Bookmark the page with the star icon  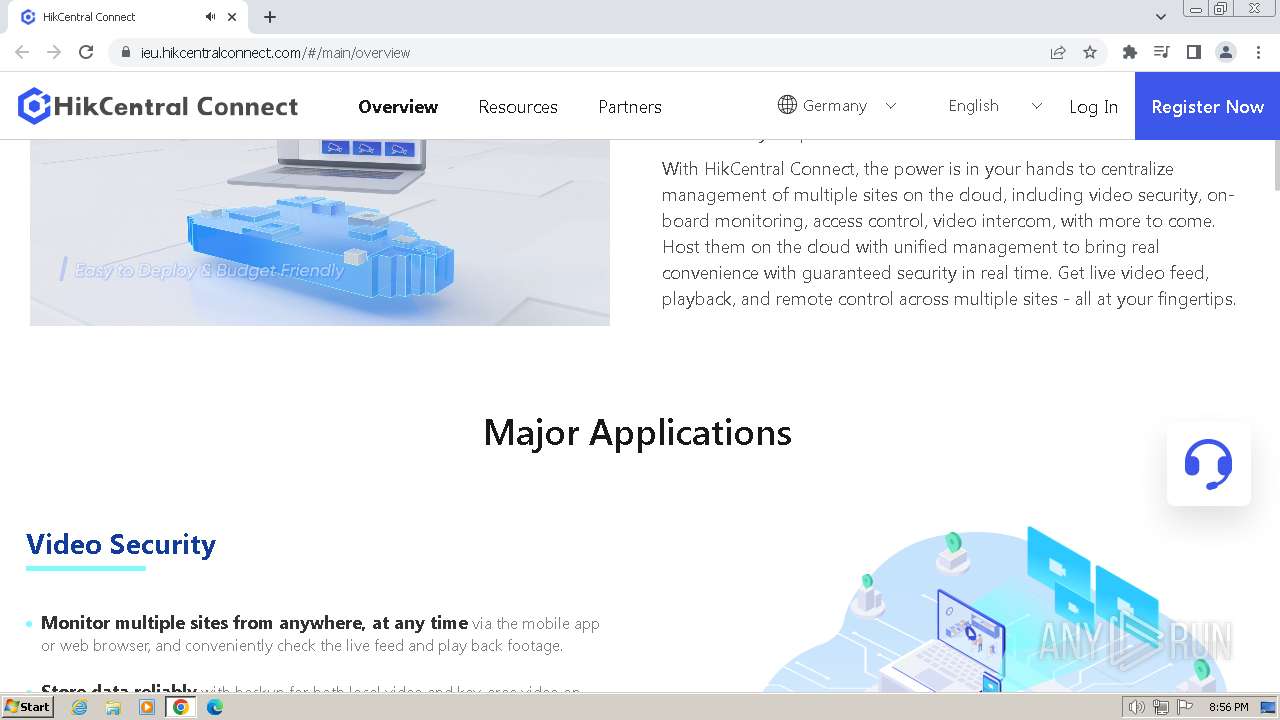1090,52
